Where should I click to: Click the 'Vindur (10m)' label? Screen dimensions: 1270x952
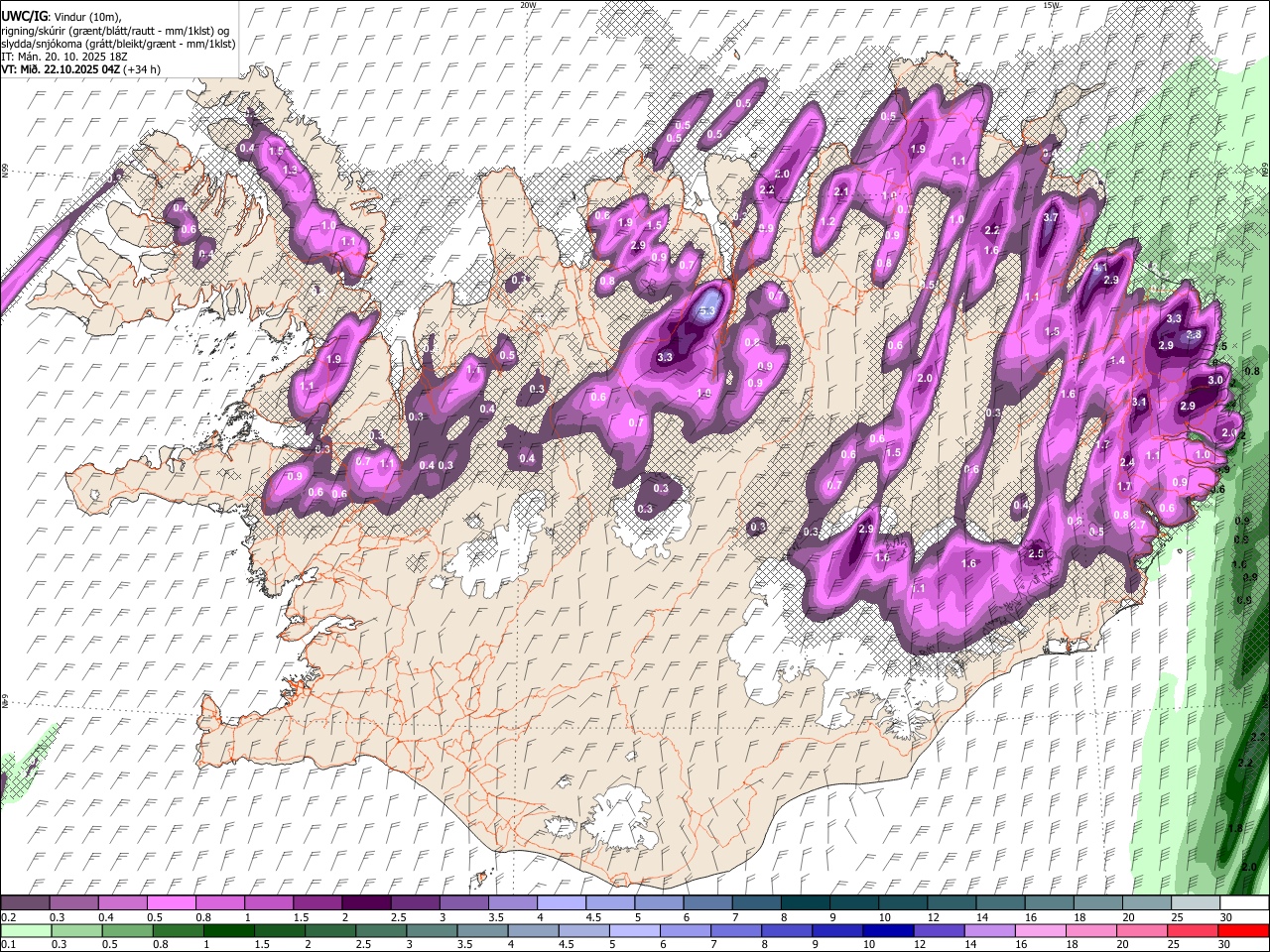pos(86,17)
